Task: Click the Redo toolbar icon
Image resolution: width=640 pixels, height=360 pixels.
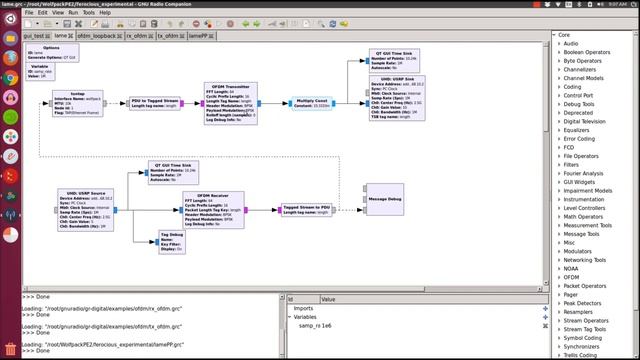Action: point(181,24)
